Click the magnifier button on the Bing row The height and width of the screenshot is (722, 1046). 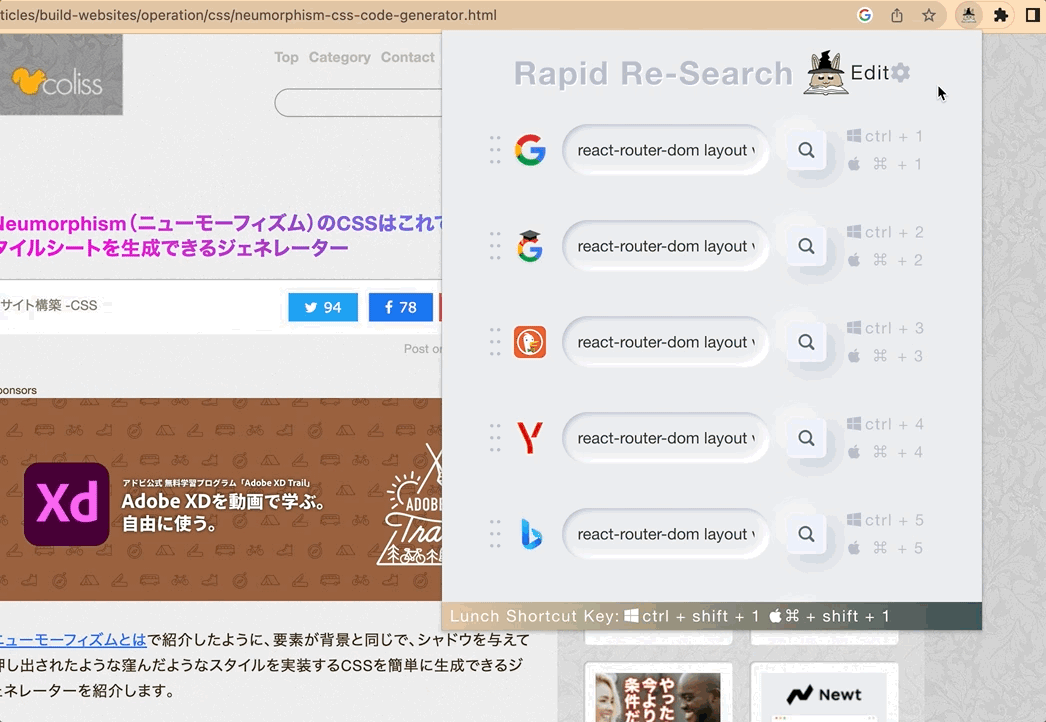(x=806, y=533)
